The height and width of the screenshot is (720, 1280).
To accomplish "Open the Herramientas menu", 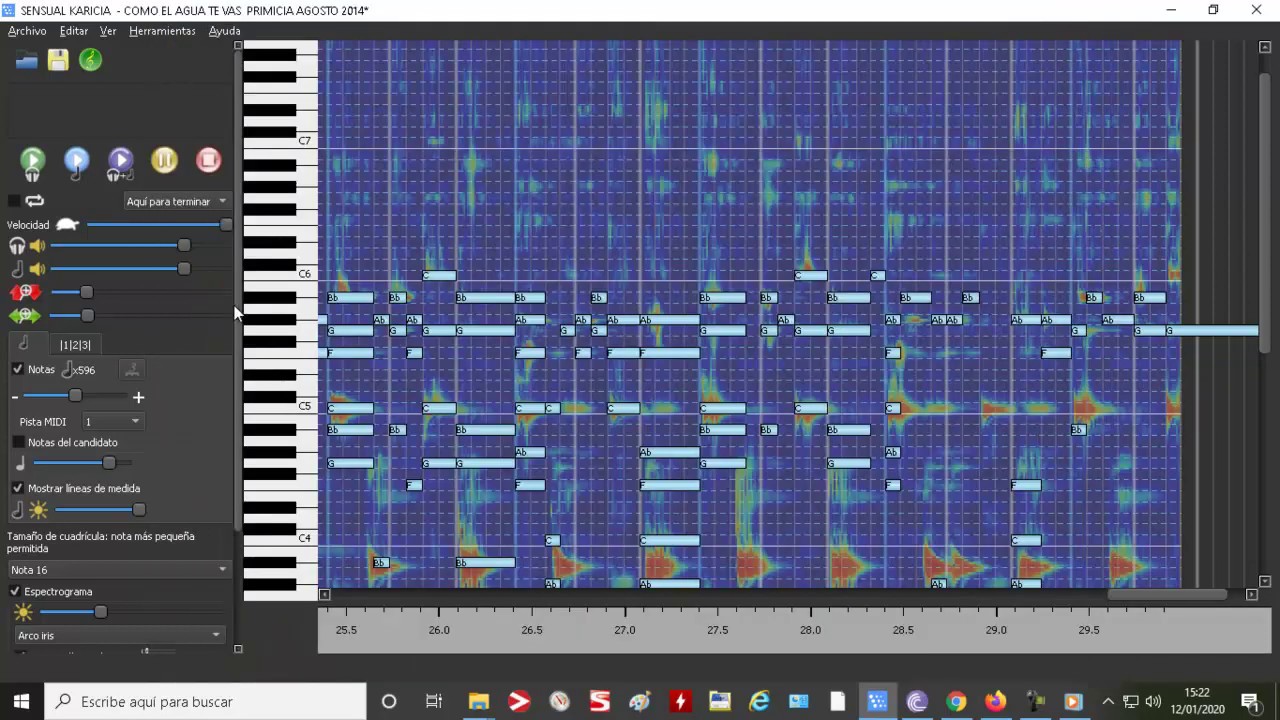I will [x=162, y=31].
